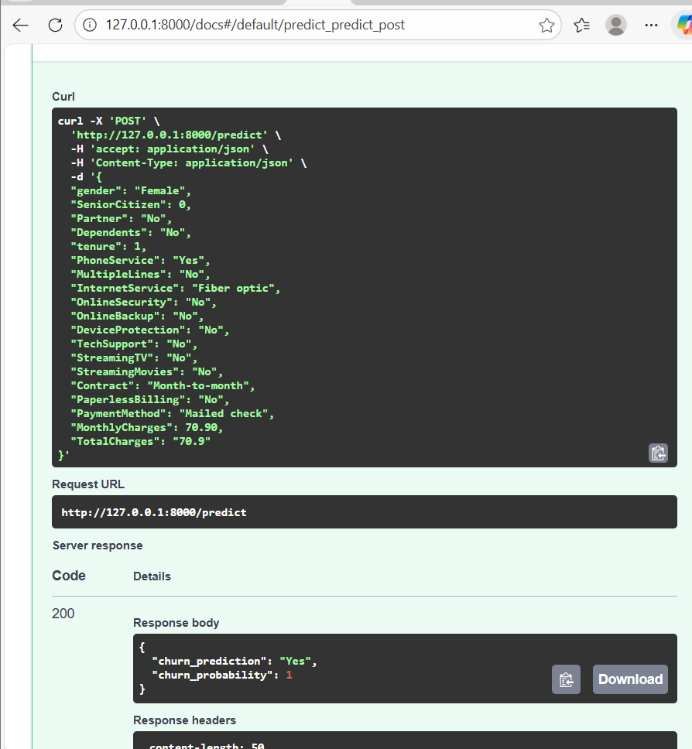Click the "Response headers" label
Viewport: 692px width, 749px height.
coord(184,720)
